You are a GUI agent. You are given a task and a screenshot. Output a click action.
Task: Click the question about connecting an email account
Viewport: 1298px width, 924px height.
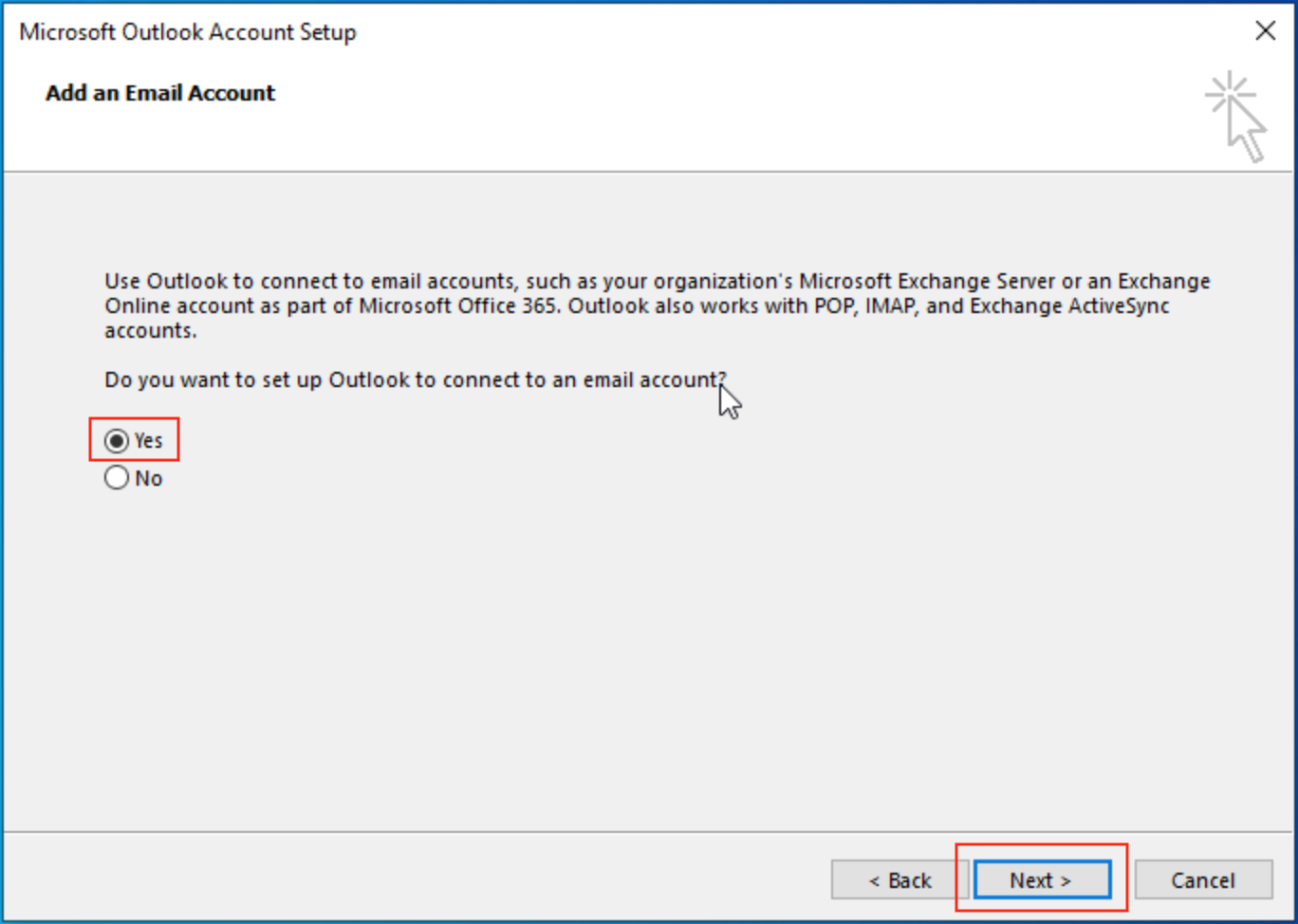(x=415, y=380)
